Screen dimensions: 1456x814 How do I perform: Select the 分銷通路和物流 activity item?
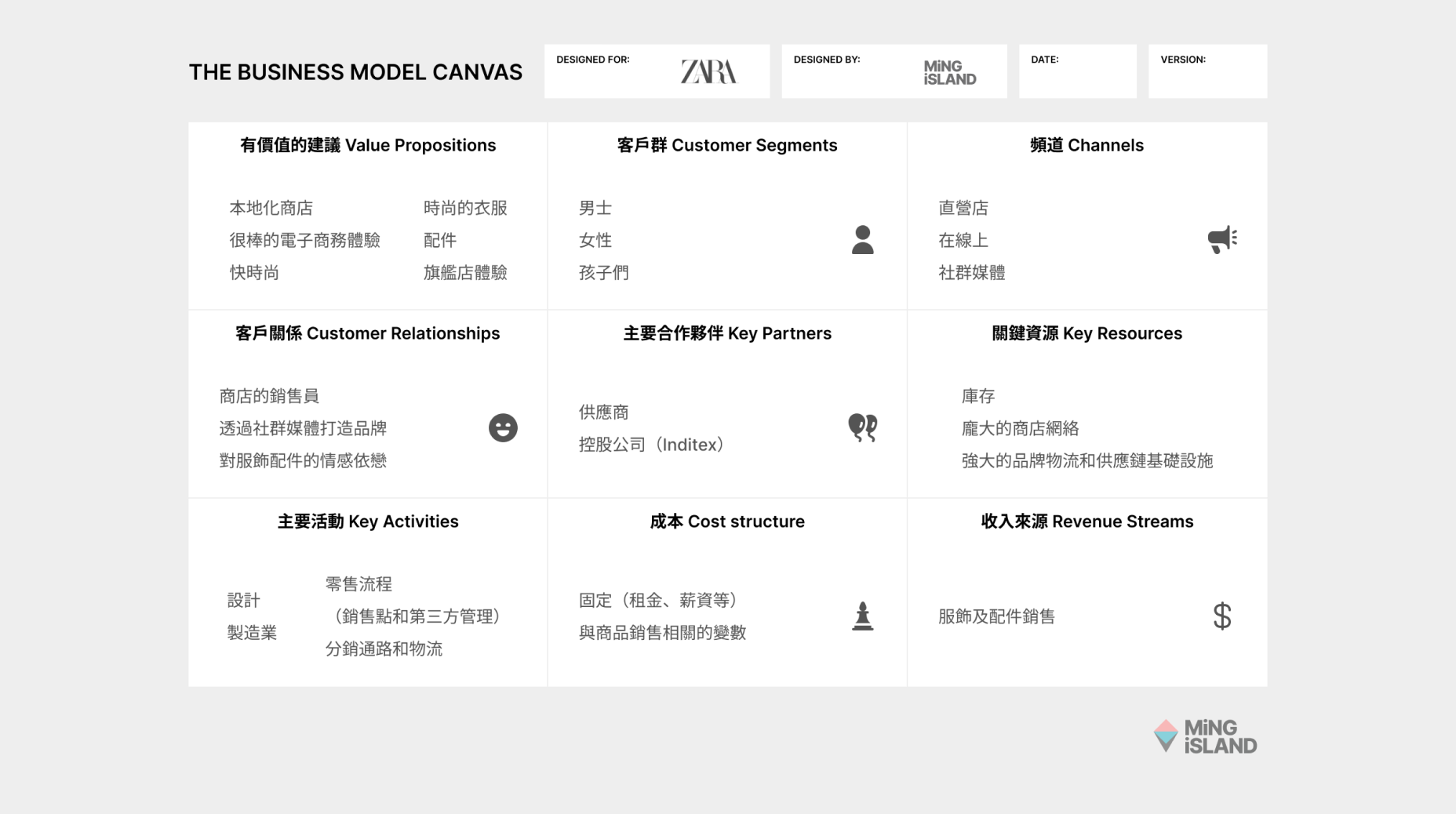tap(384, 649)
